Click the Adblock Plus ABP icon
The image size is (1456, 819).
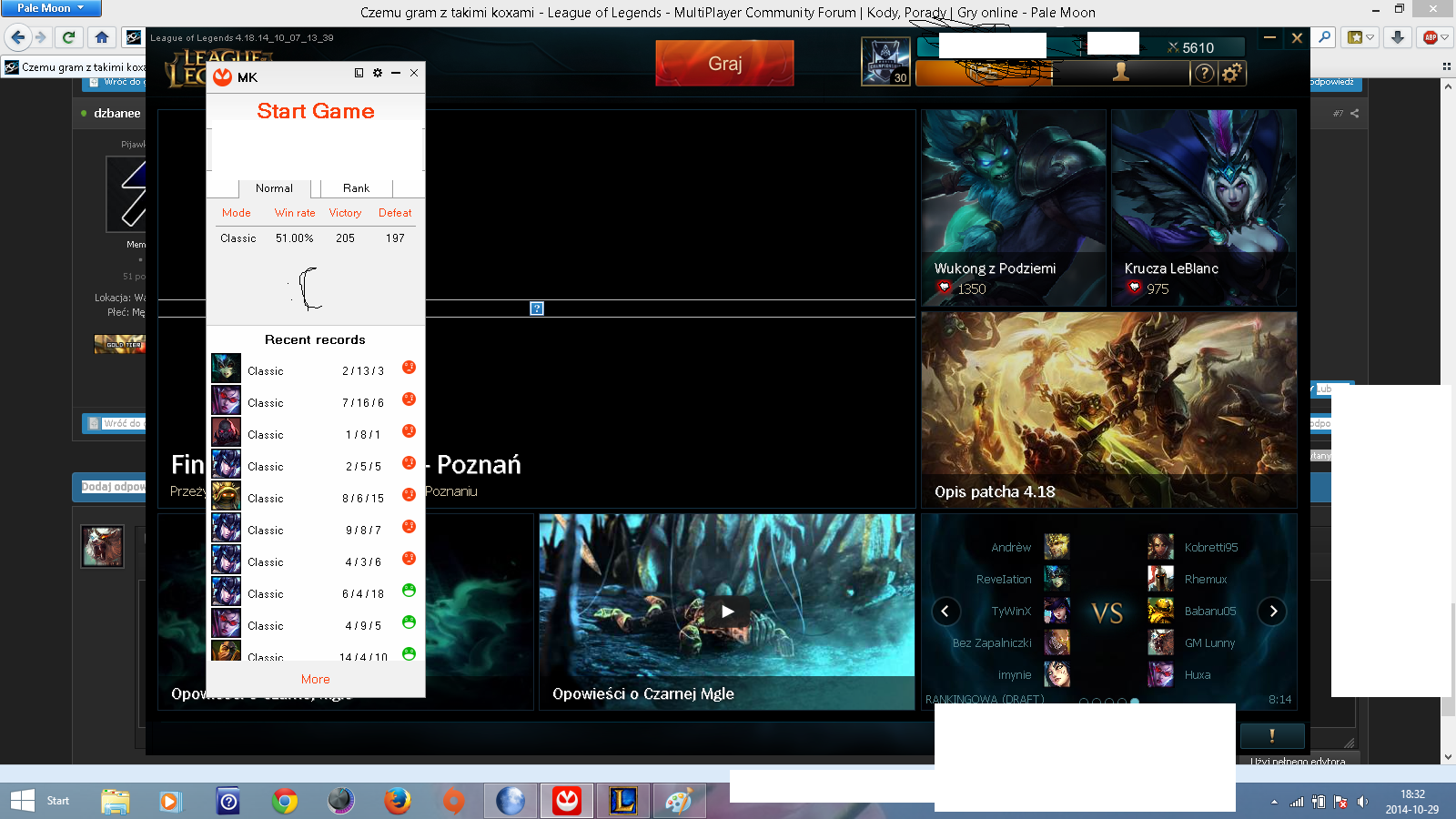click(x=1431, y=37)
